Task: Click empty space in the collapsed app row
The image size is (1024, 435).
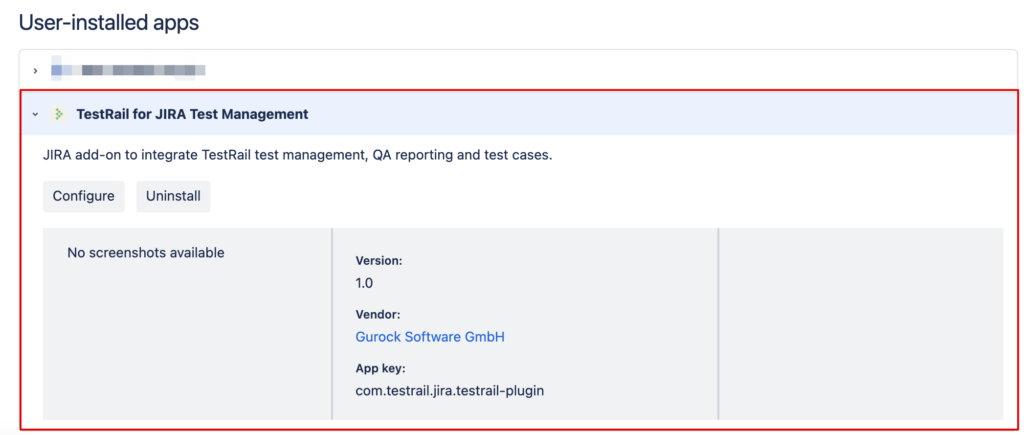Action: pyautogui.click(x=600, y=71)
